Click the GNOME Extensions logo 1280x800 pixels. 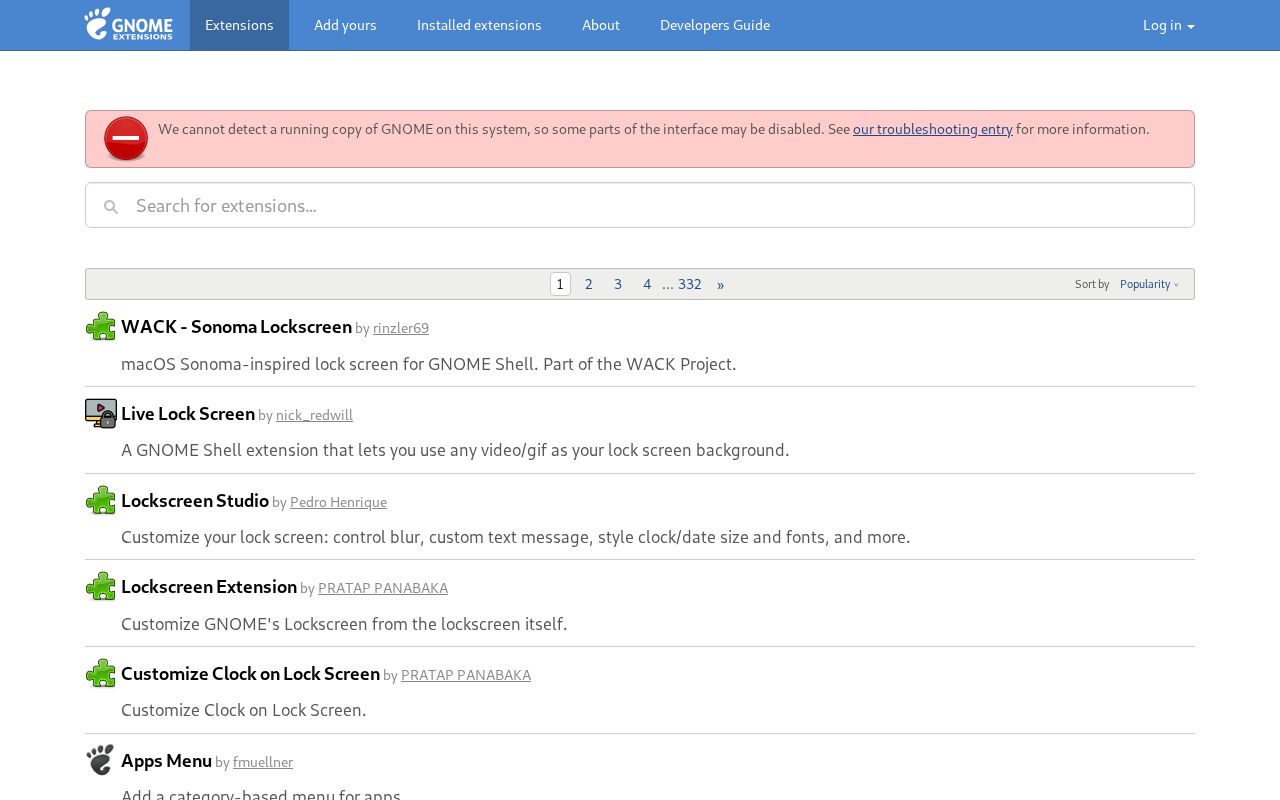point(128,24)
